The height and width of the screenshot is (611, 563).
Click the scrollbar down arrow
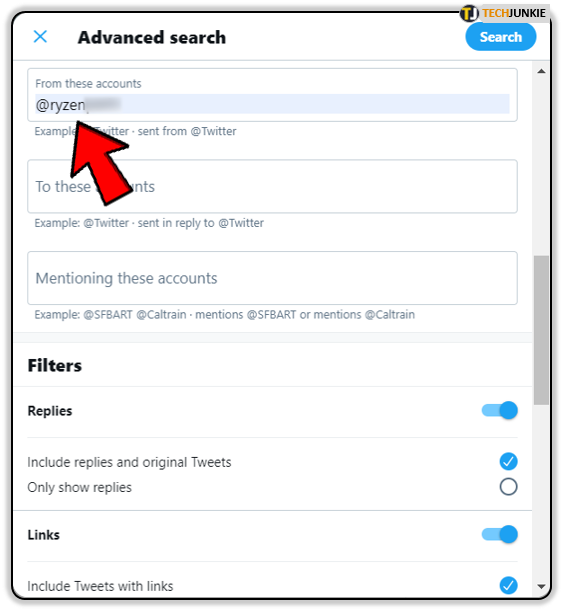[541, 586]
